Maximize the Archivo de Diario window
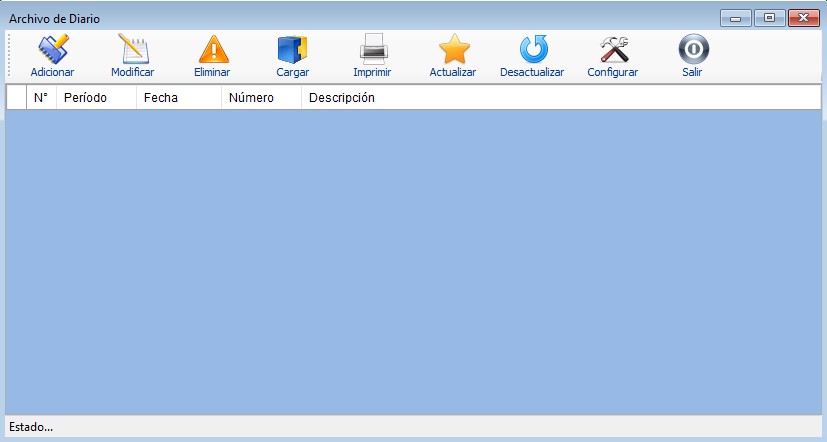 click(770, 18)
